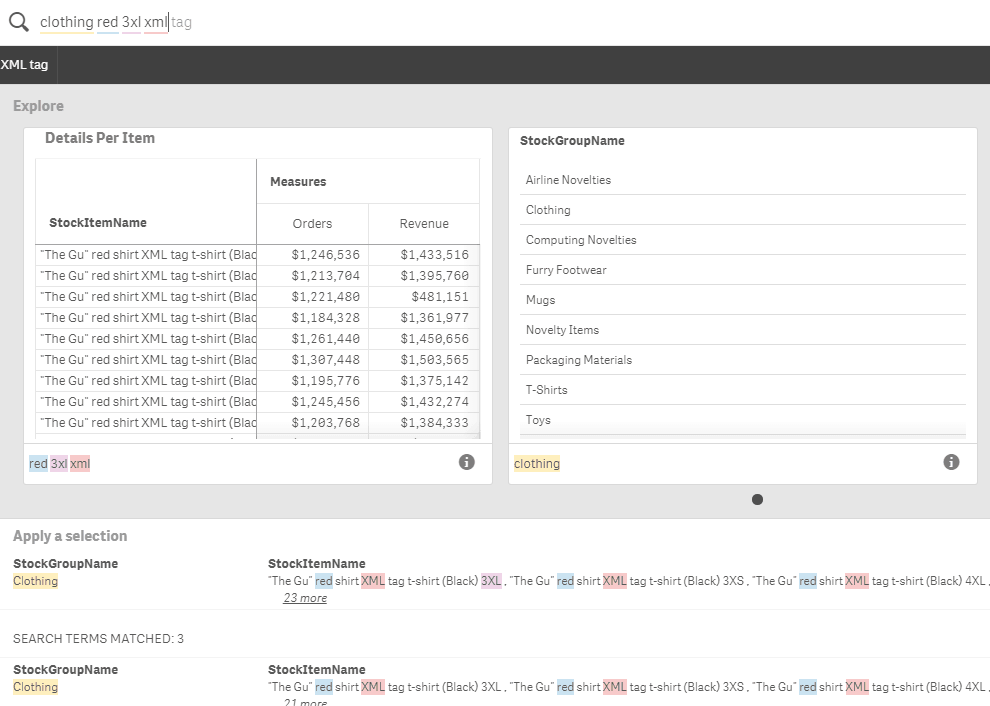Open the '23 more' link
Image resolution: width=990 pixels, height=706 pixels.
tap(305, 598)
